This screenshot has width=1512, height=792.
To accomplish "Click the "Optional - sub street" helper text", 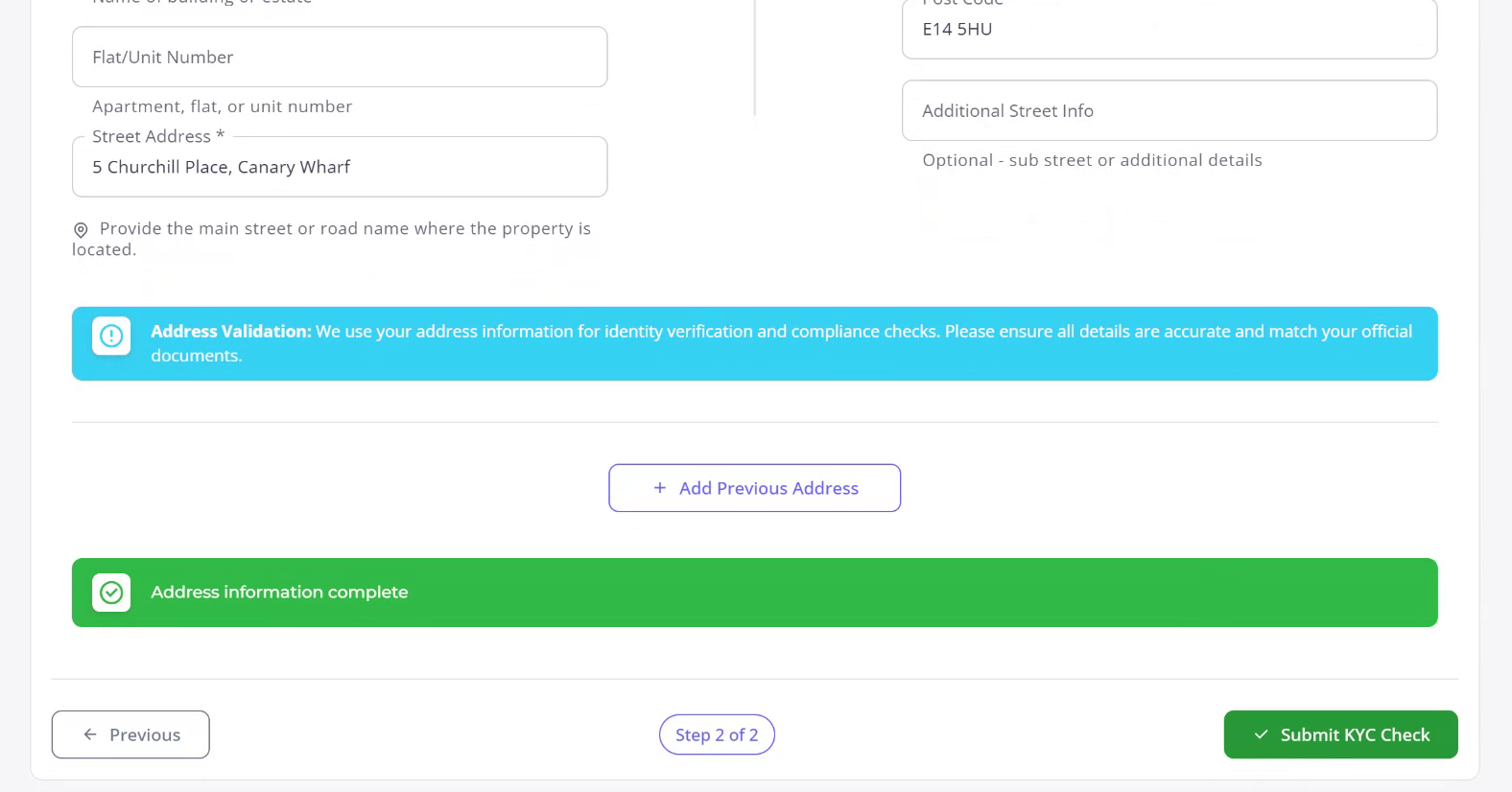I will (1092, 160).
